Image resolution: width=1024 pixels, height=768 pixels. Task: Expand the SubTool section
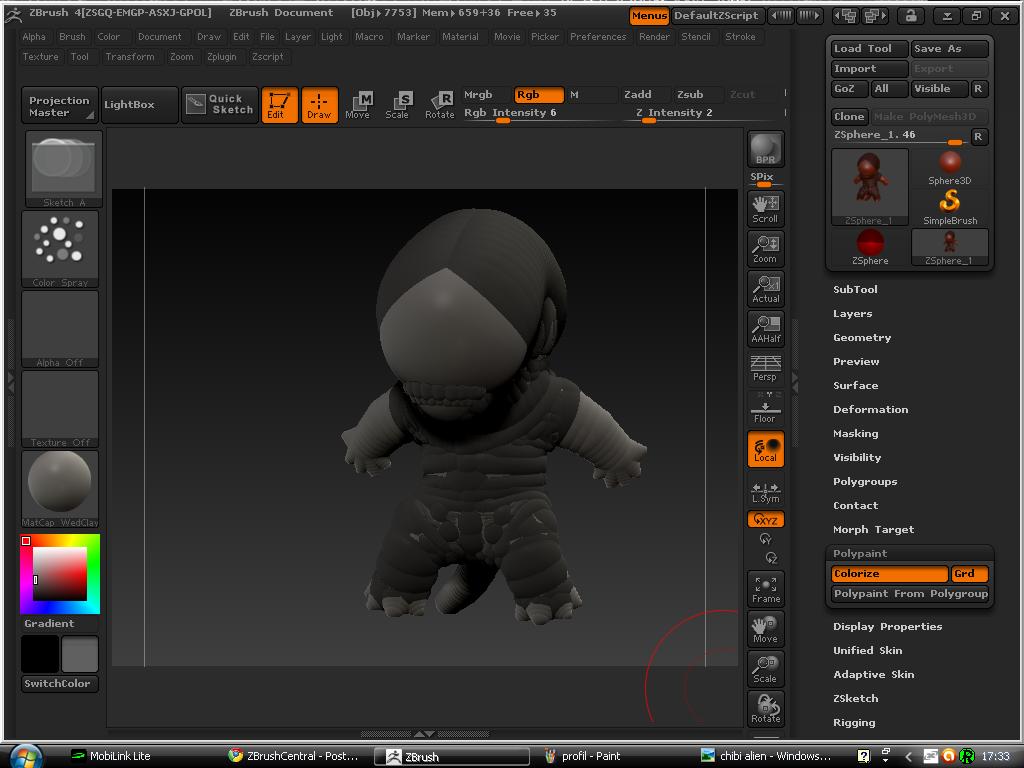tap(855, 290)
